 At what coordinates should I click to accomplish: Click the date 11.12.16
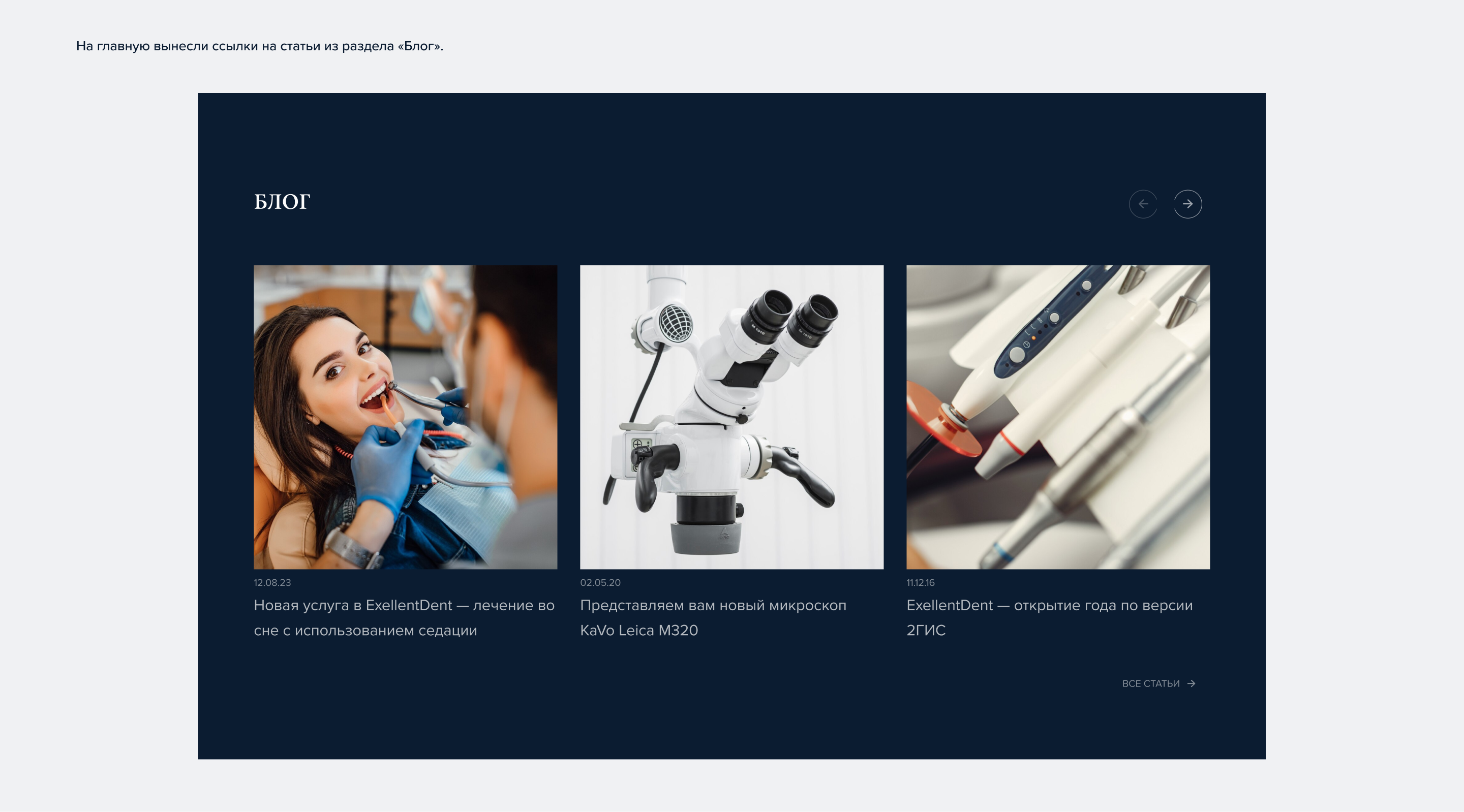(920, 582)
